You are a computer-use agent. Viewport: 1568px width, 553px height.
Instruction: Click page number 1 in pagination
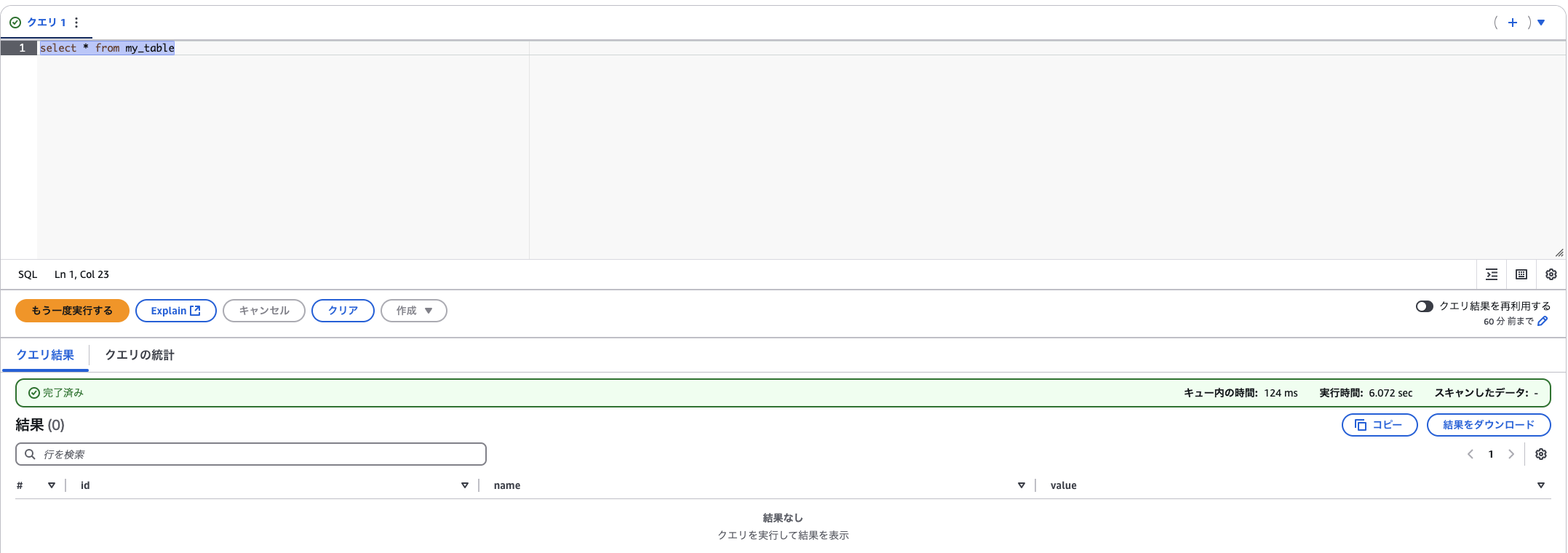coord(1491,454)
